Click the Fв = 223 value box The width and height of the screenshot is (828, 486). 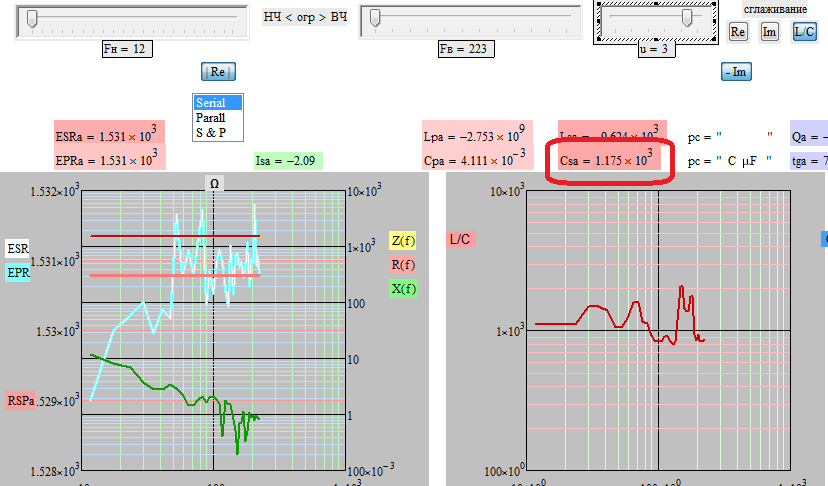click(466, 49)
